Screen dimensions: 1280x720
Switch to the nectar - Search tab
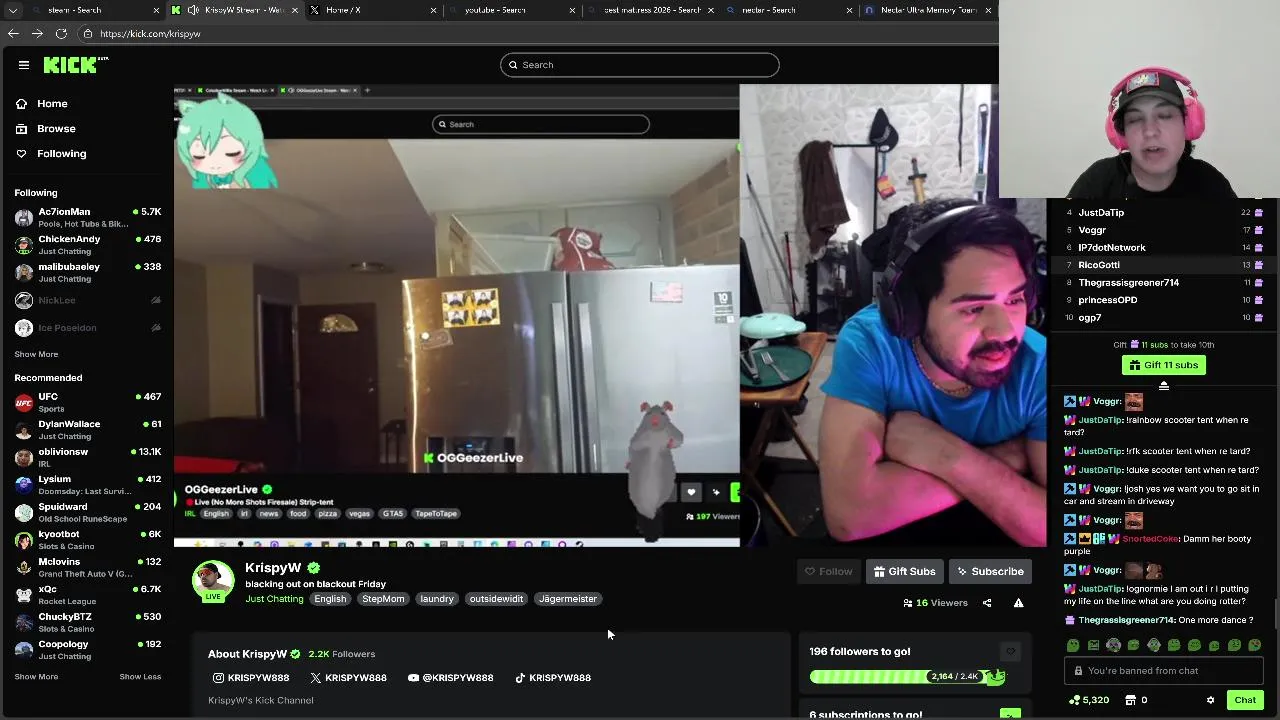(770, 10)
